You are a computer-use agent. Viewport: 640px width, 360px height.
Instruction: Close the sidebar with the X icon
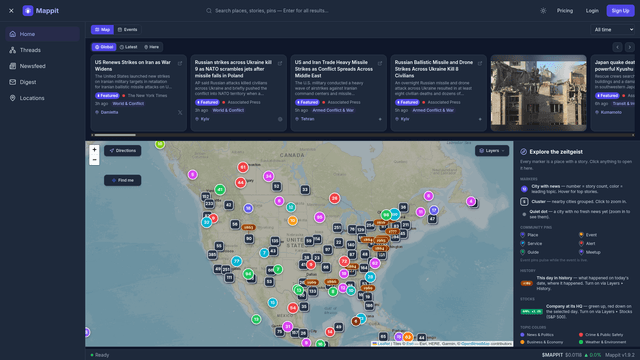click(x=11, y=11)
